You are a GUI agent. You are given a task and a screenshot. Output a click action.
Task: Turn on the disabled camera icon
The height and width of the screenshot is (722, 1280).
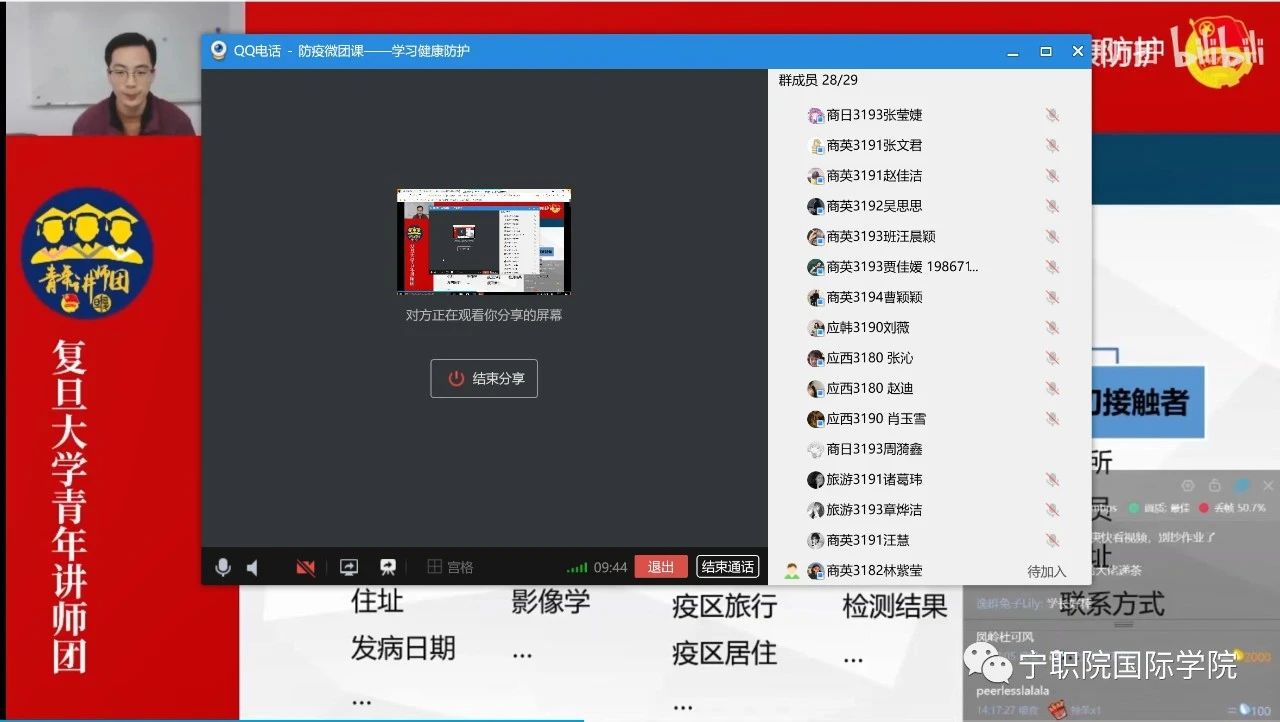click(x=306, y=567)
